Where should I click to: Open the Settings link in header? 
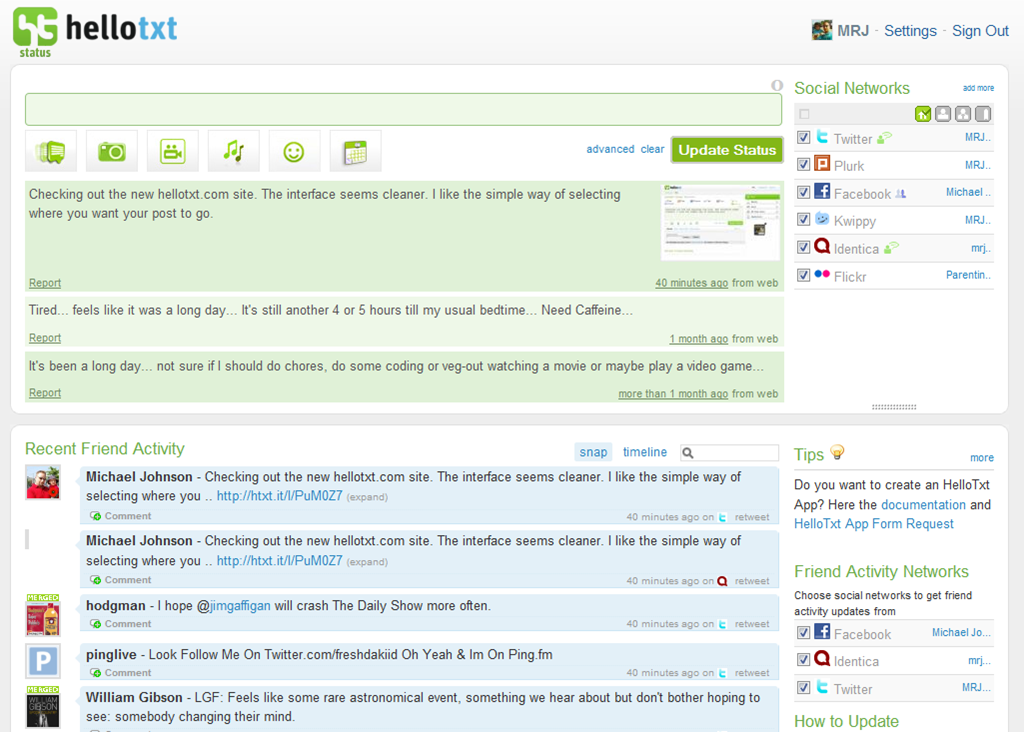click(x=910, y=31)
